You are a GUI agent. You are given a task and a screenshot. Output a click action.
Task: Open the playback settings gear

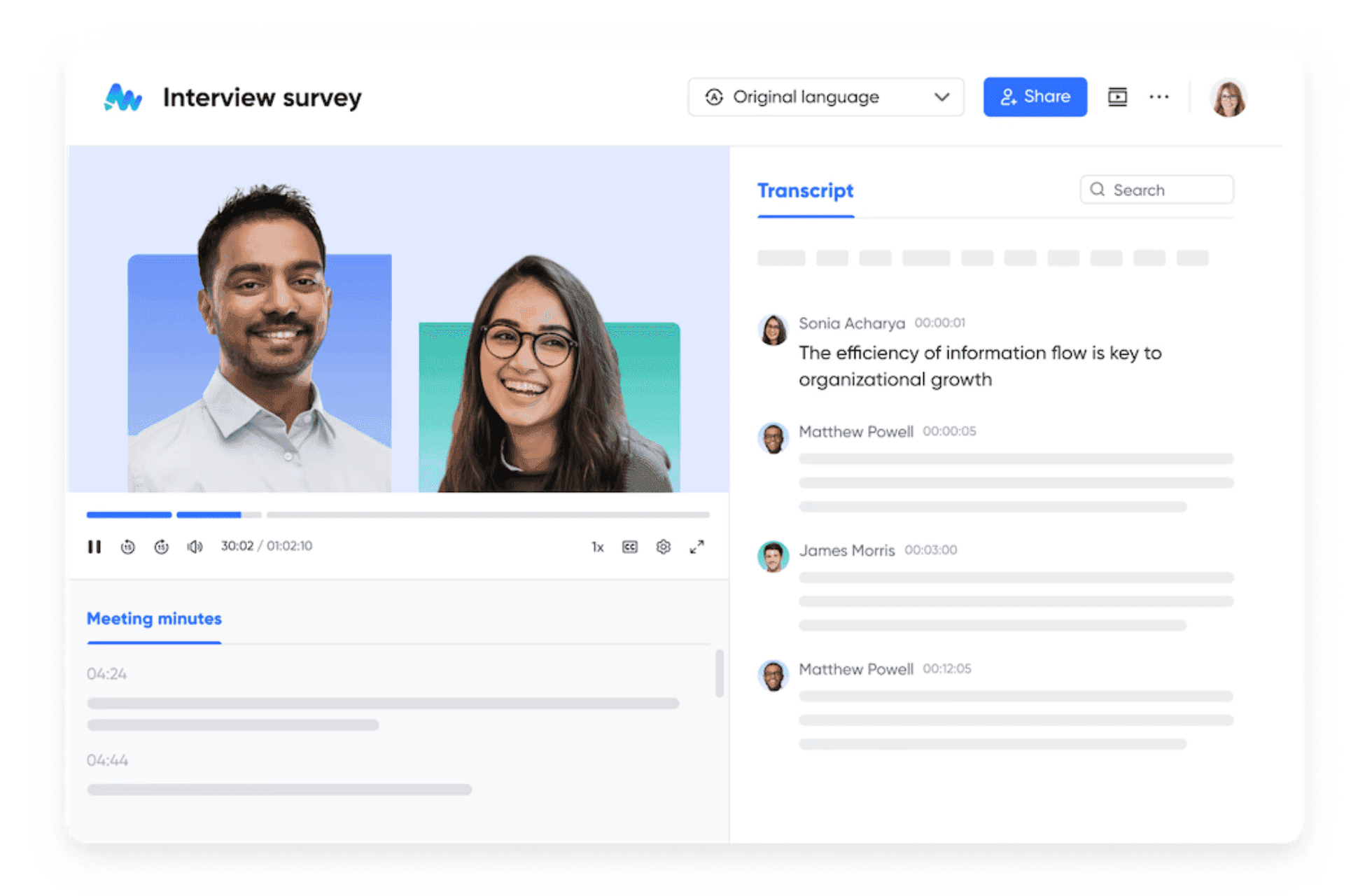[663, 547]
